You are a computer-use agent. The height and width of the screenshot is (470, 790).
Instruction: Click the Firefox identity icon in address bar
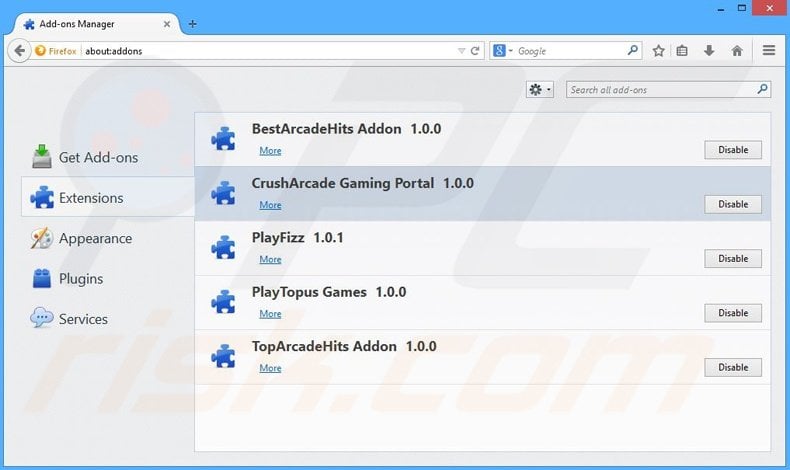tap(40, 51)
